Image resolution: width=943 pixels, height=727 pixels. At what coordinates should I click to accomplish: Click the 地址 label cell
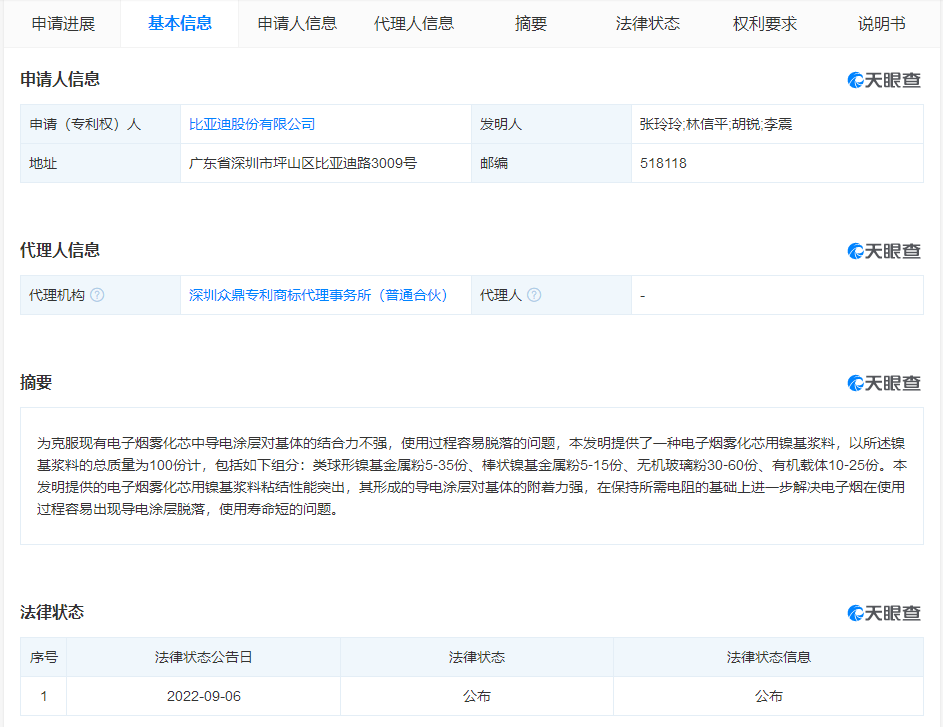coord(100,164)
